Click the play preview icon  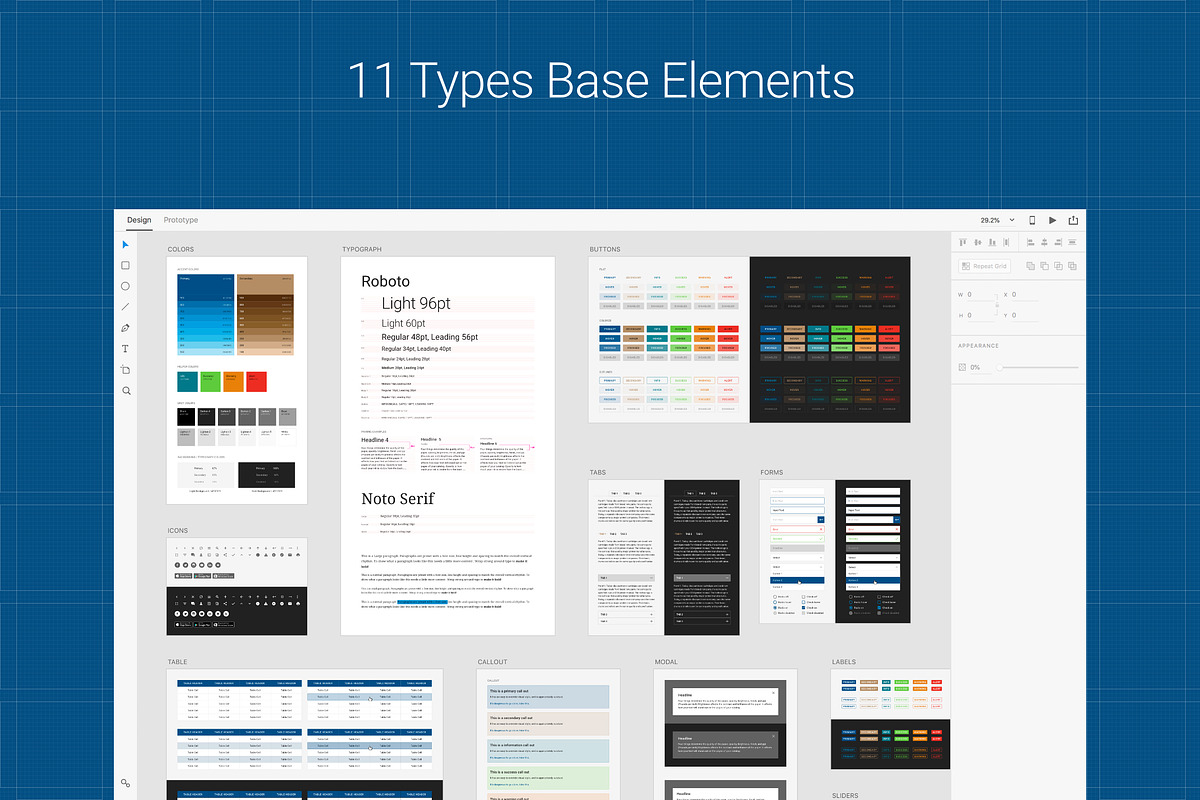(1052, 220)
